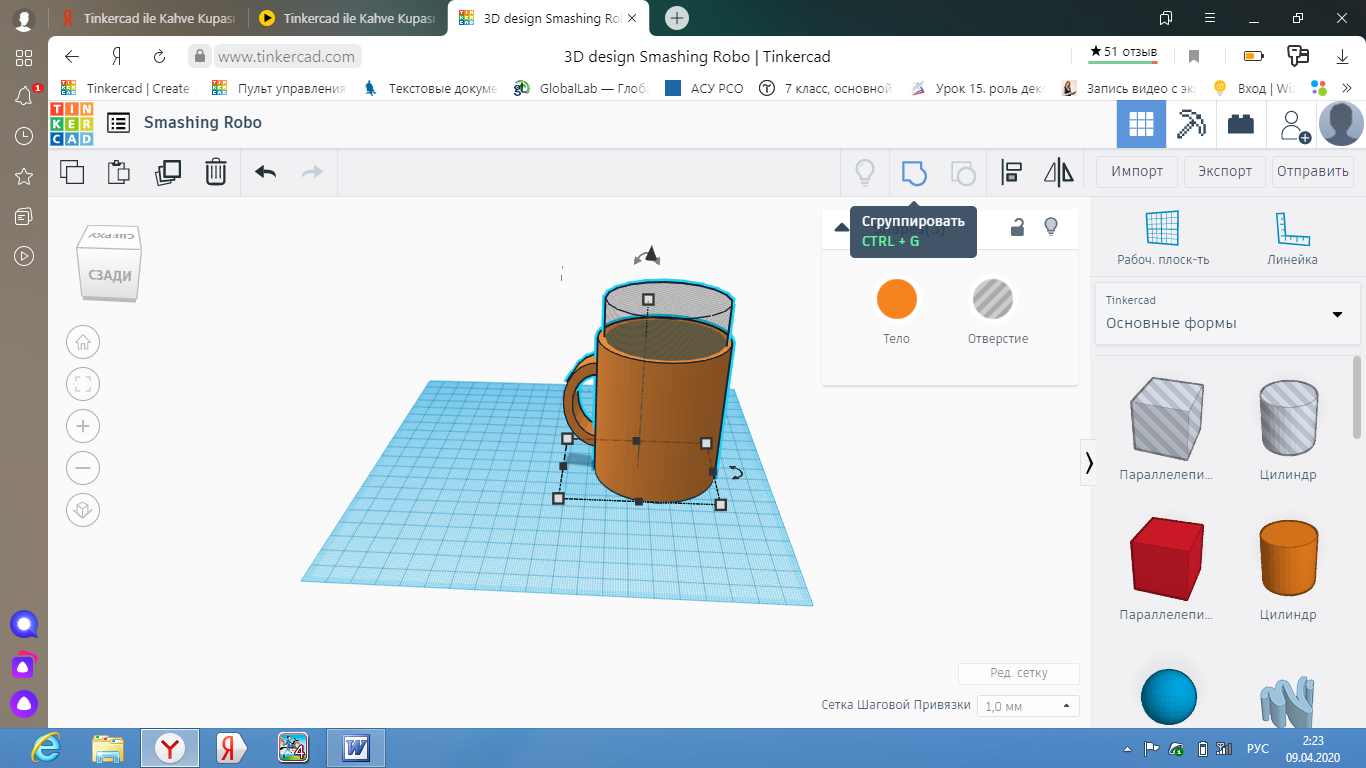Invite a collaborator with the add-person icon

[x=1293, y=126]
